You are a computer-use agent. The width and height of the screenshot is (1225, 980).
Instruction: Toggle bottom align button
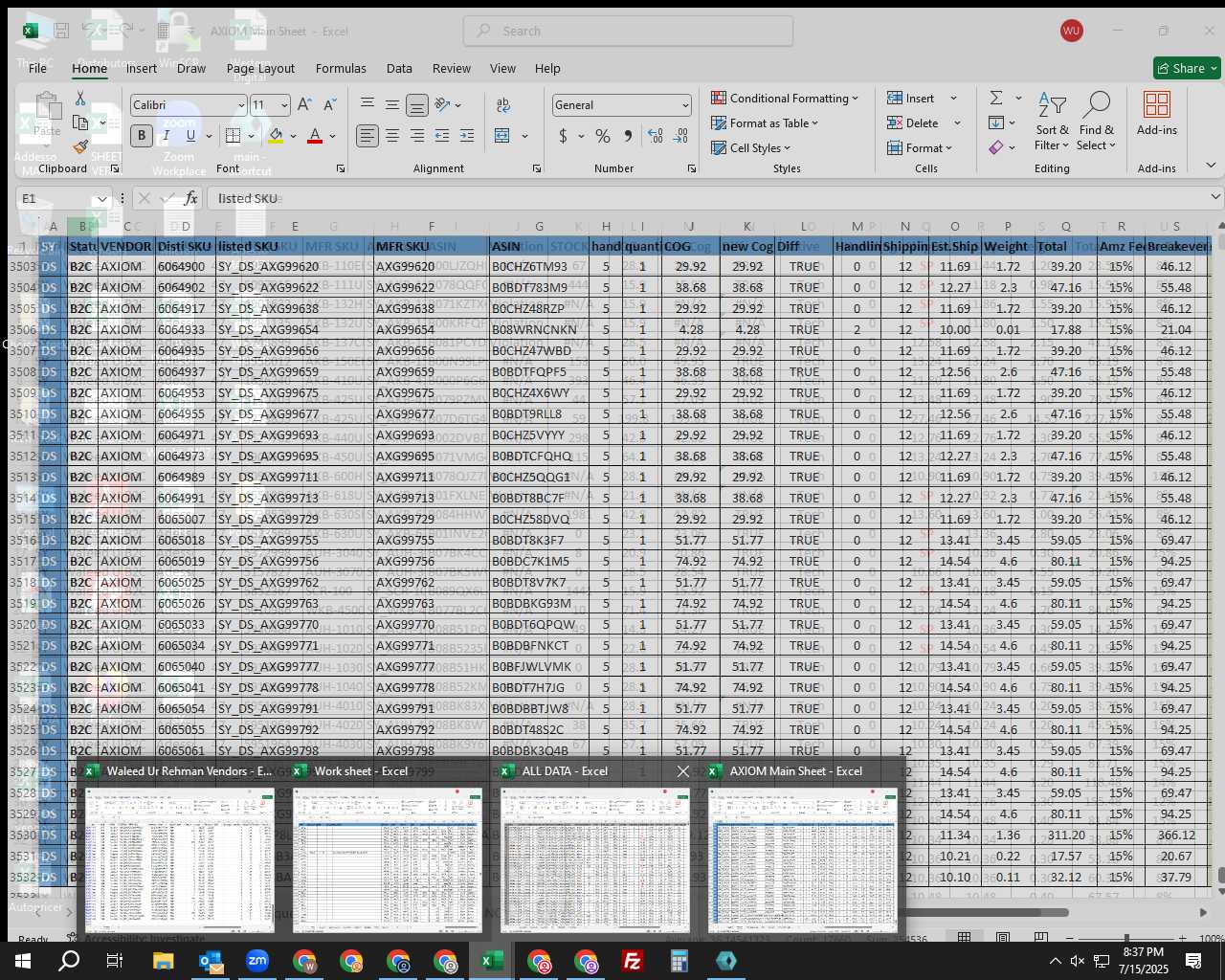417,105
